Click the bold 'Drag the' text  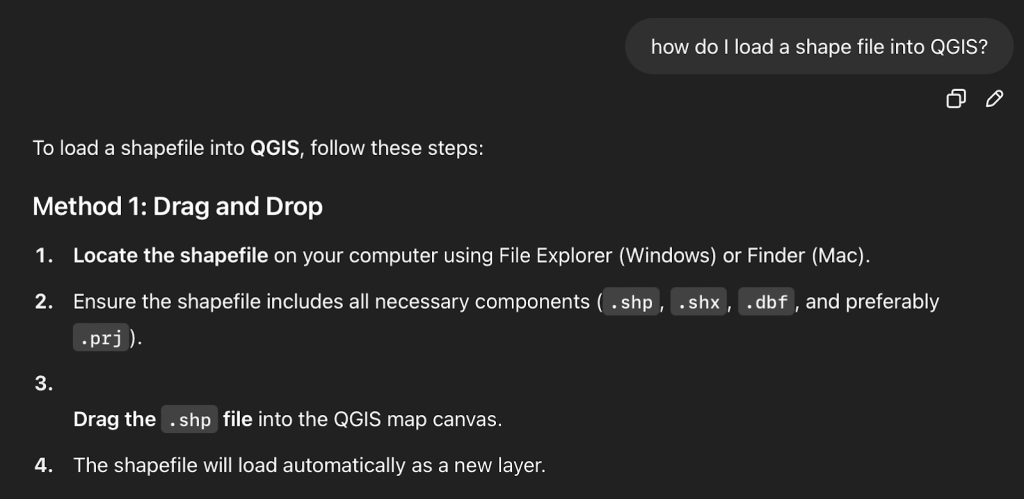114,419
